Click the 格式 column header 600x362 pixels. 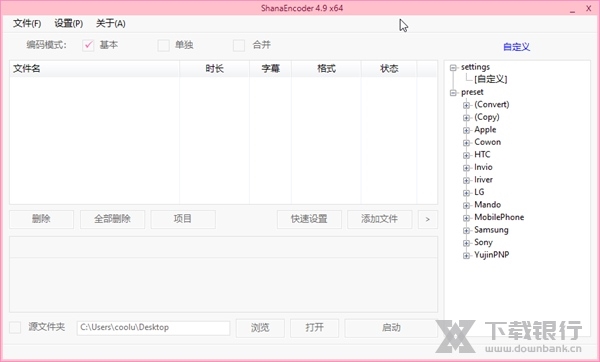click(x=326, y=69)
